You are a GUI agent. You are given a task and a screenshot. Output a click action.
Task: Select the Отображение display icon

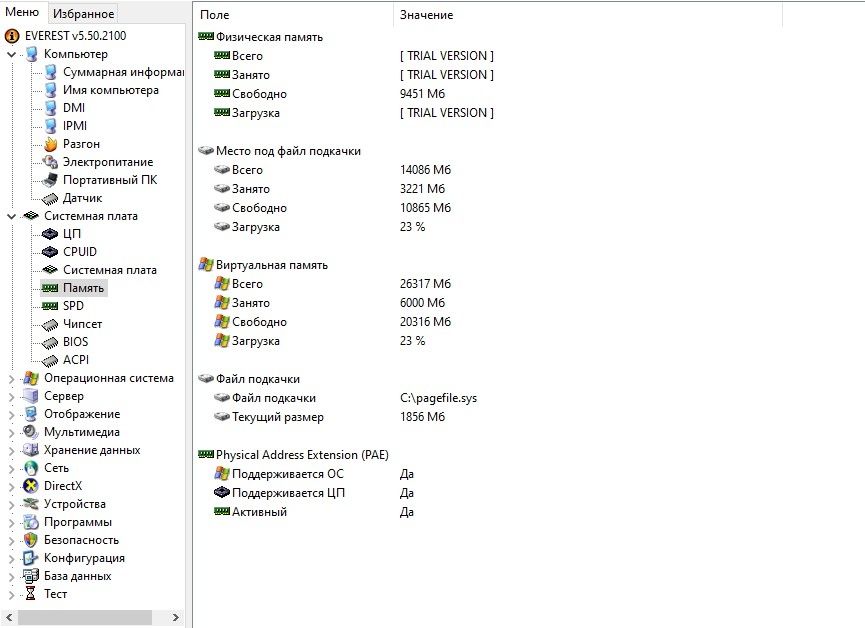(x=31, y=414)
